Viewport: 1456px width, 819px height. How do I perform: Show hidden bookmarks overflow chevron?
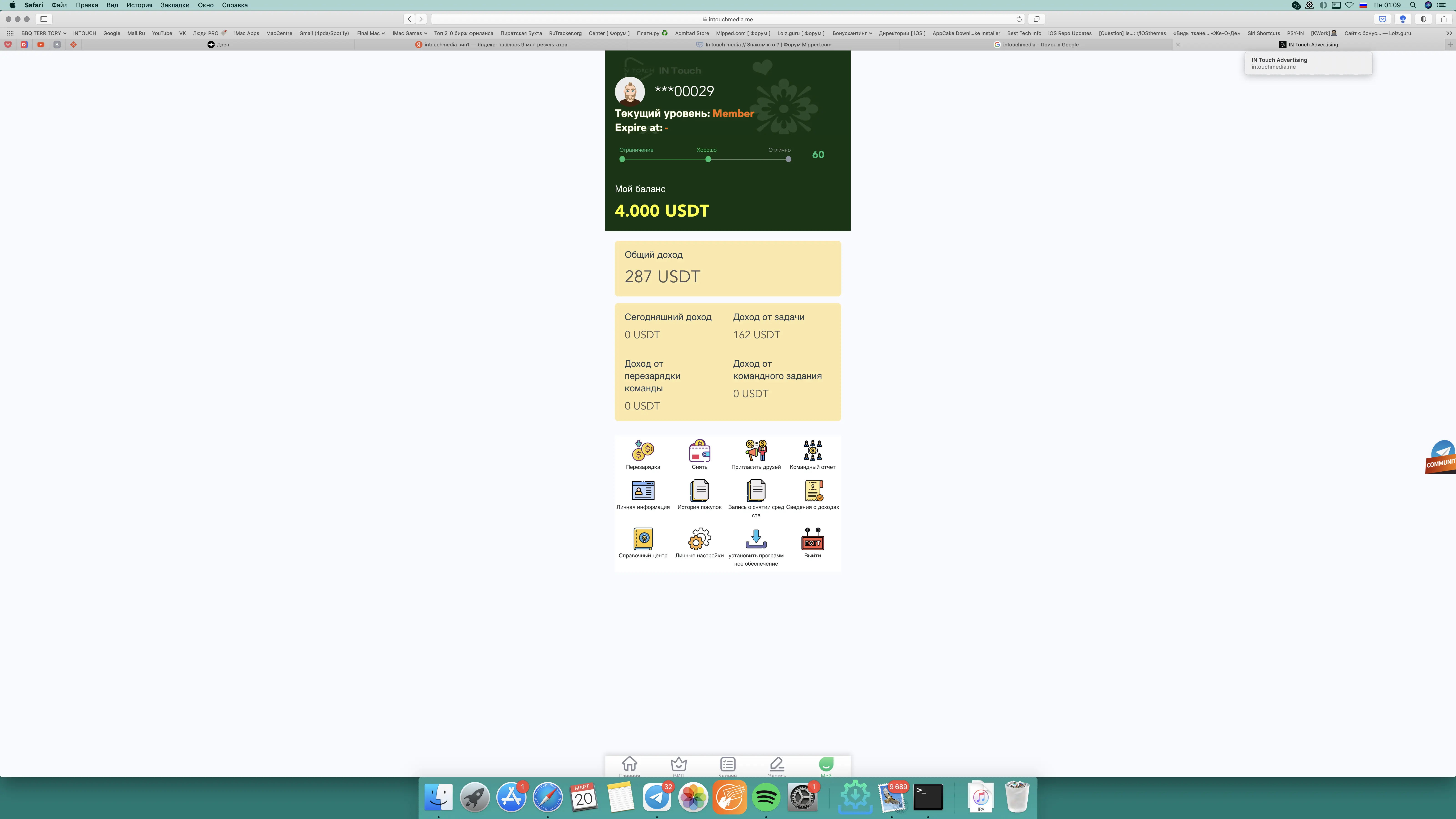(1449, 33)
